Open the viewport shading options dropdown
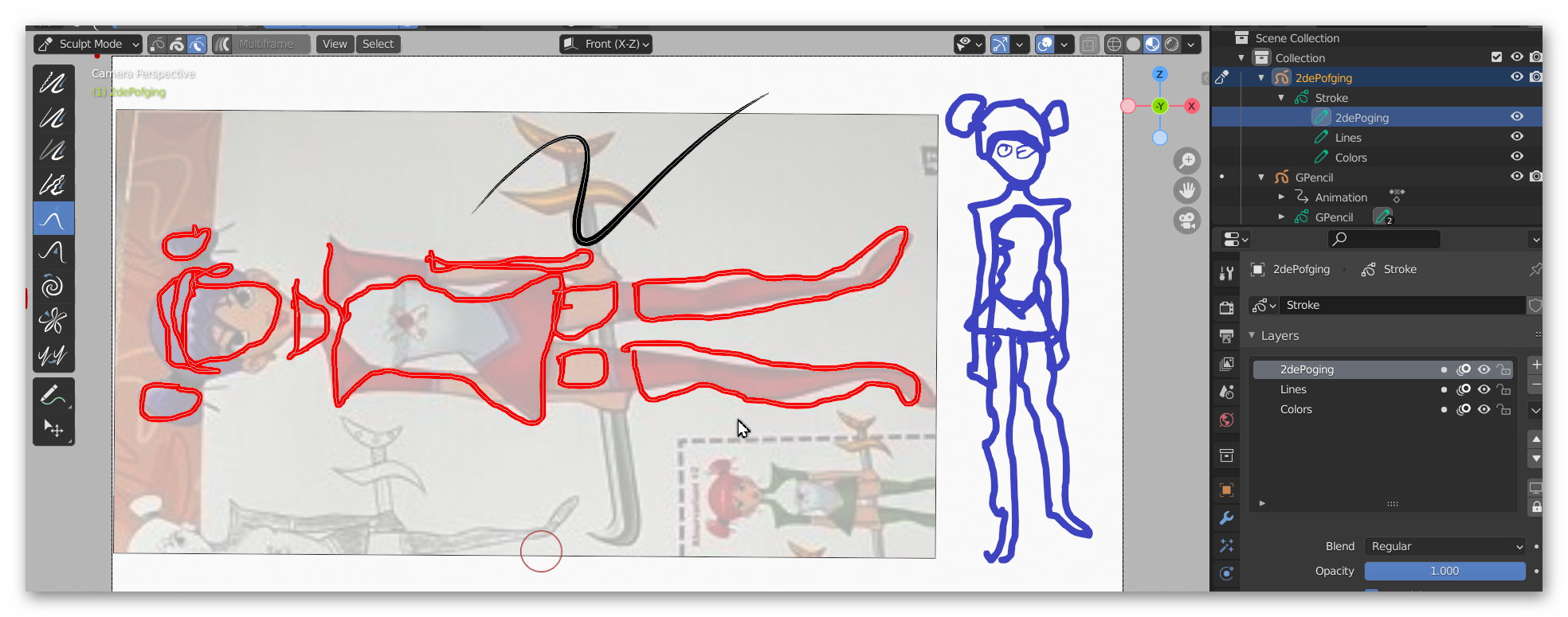This screenshot has height=617, width=1568. coord(1191,44)
